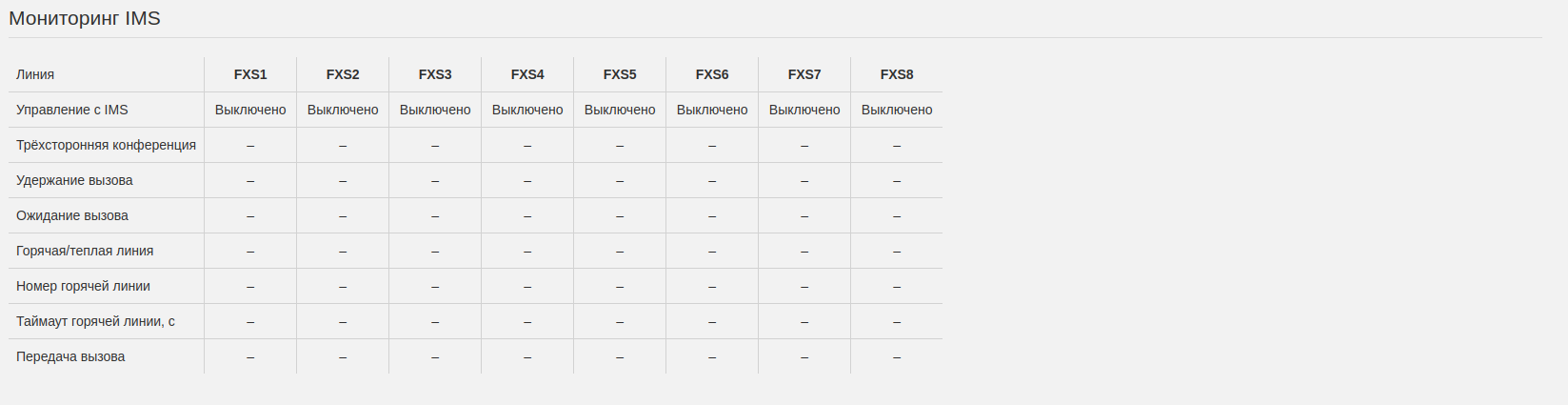The image size is (1568, 405).
Task: Select the FXS3 column header
Action: pos(435,74)
